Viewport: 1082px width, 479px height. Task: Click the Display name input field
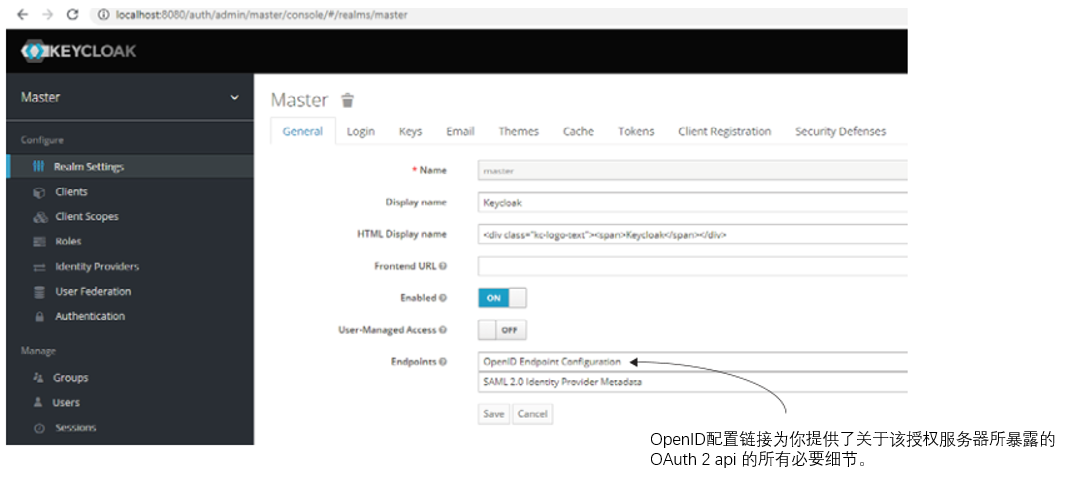693,203
